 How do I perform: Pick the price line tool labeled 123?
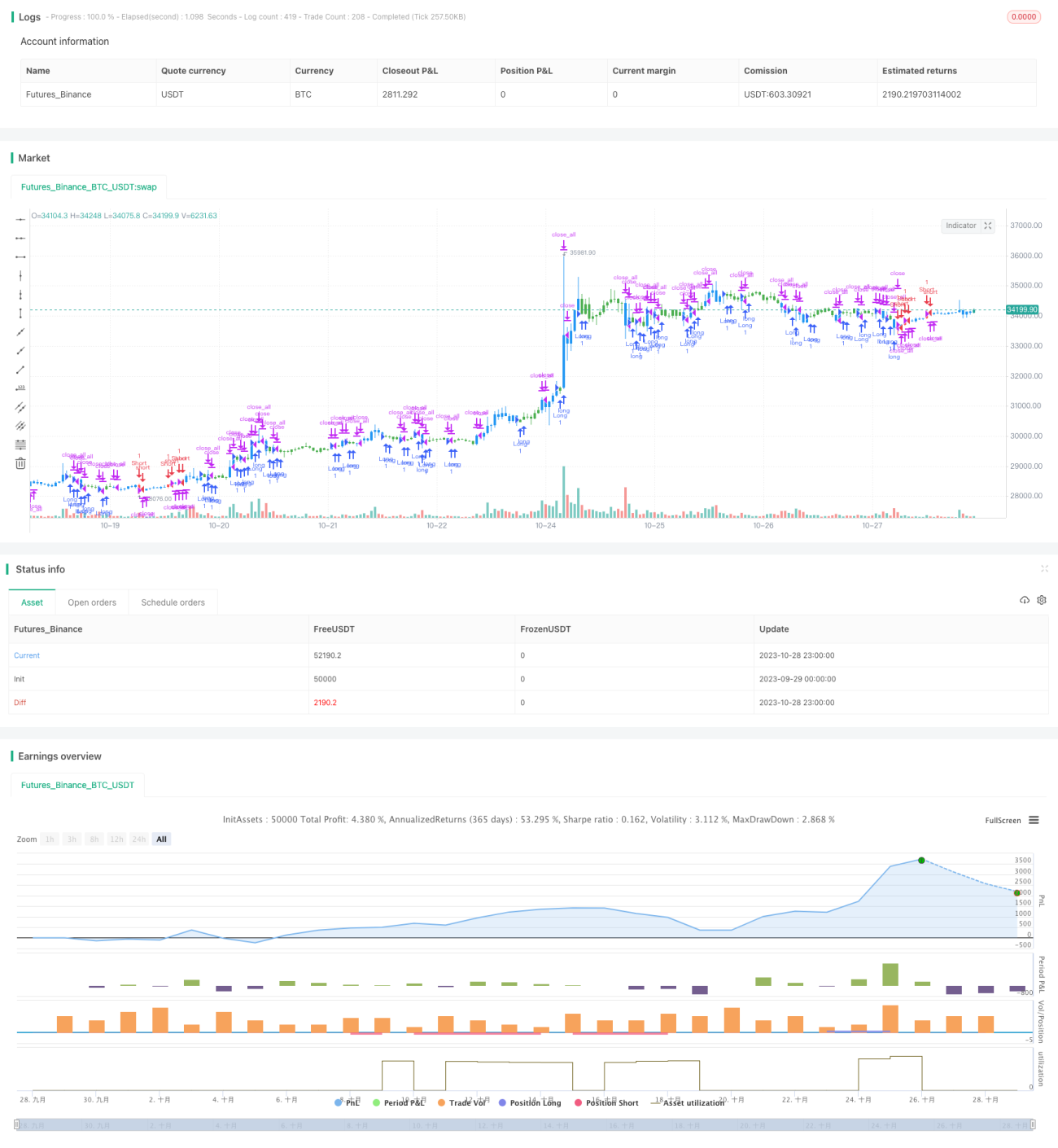coord(20,388)
